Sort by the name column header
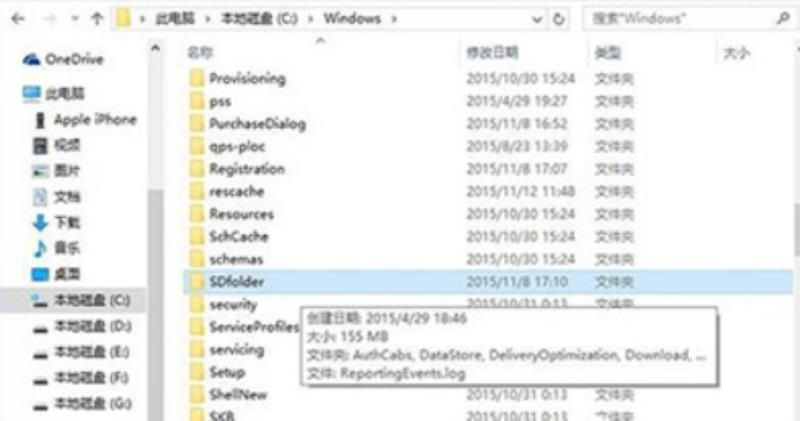 [x=200, y=53]
